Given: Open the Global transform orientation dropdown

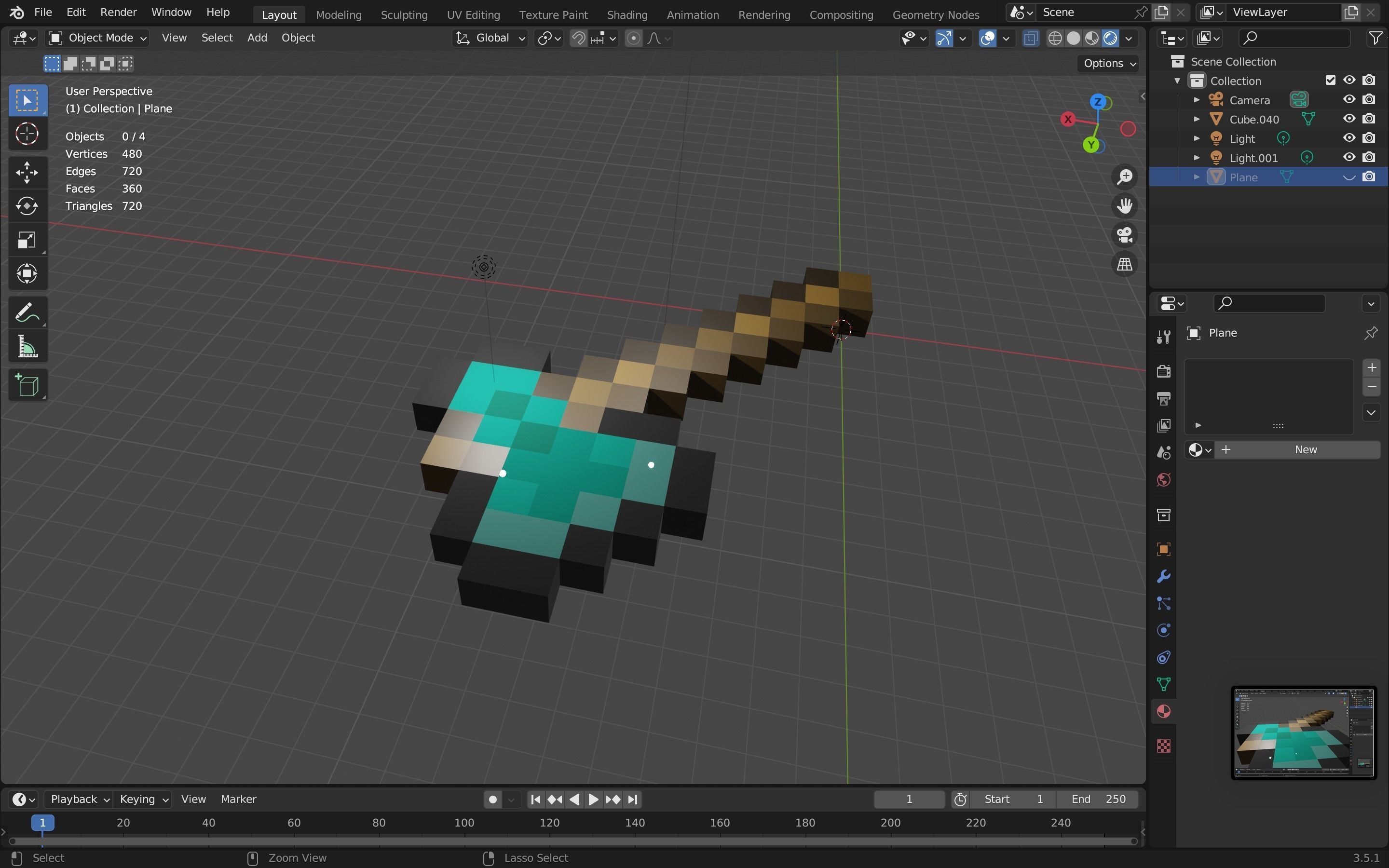Looking at the screenshot, I should (x=490, y=38).
